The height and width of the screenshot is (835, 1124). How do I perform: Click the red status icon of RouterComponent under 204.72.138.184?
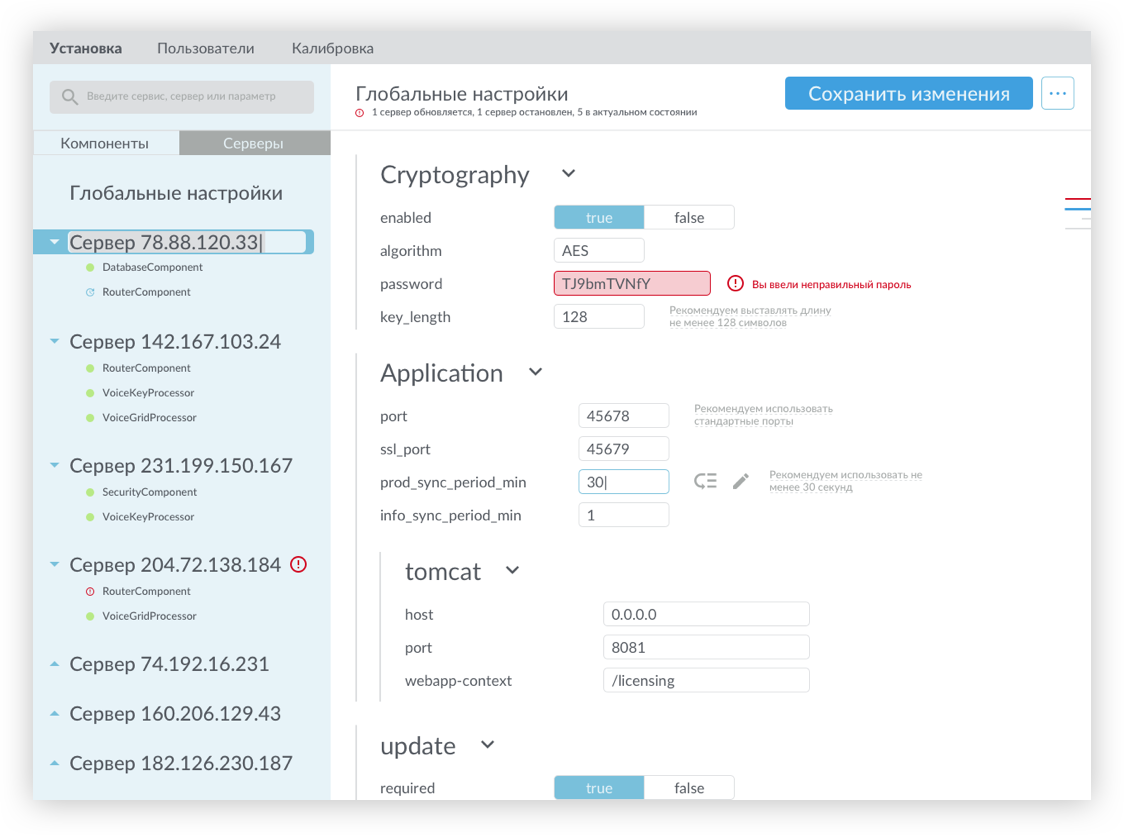pyautogui.click(x=90, y=591)
